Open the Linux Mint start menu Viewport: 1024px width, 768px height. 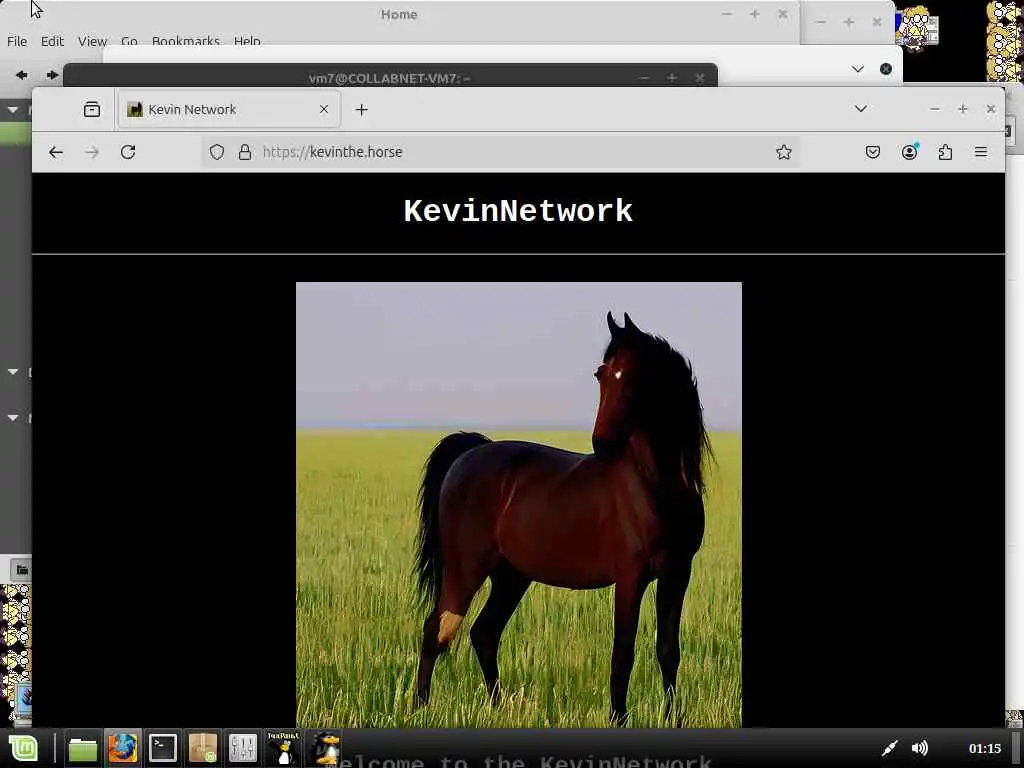23,748
